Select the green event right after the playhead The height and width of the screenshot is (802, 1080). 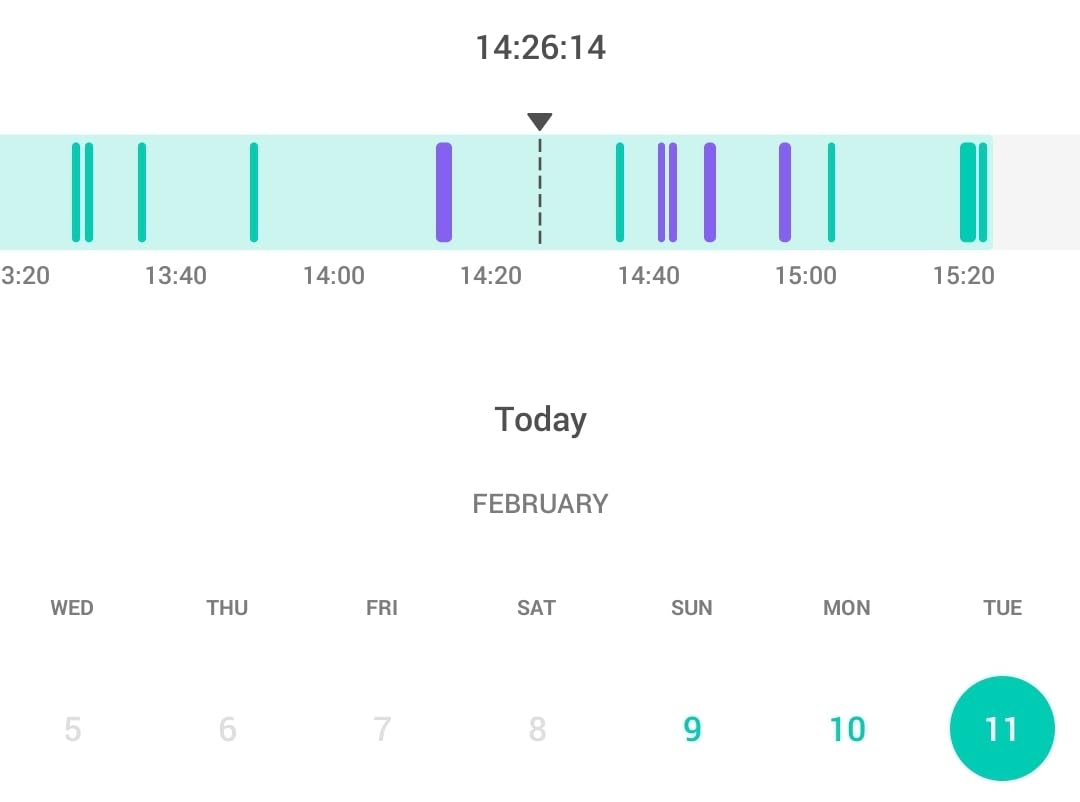(x=620, y=192)
